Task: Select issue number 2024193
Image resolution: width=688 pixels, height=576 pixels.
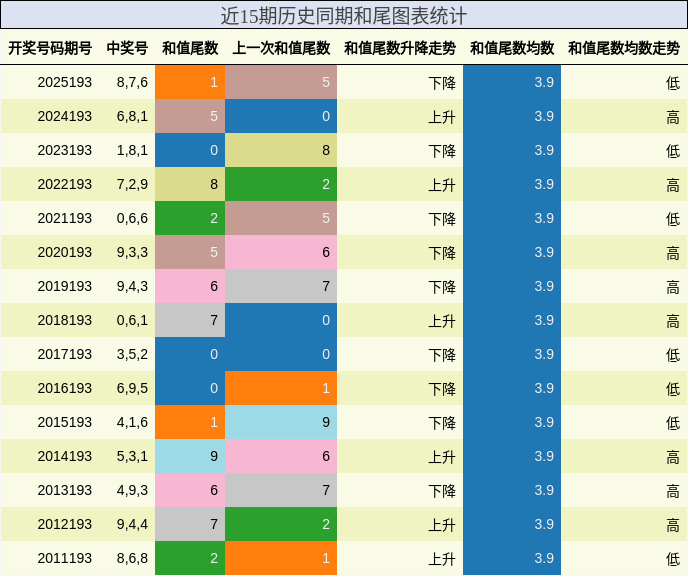Action: point(64,116)
